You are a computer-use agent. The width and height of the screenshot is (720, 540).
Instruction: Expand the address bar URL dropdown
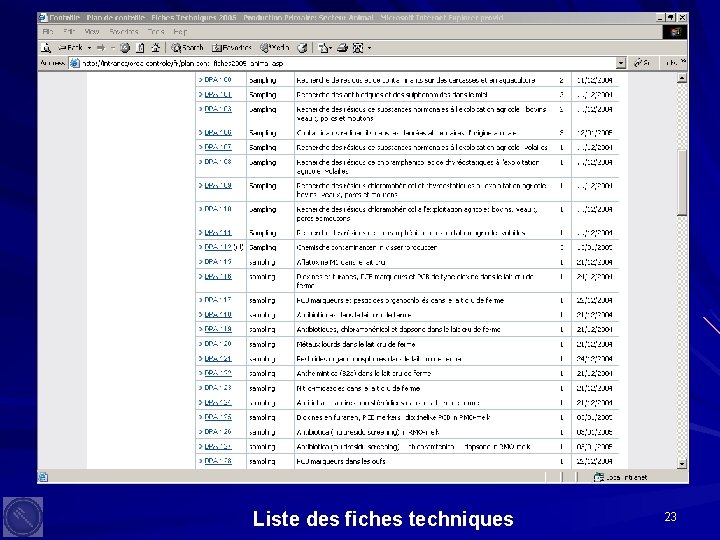click(x=621, y=63)
